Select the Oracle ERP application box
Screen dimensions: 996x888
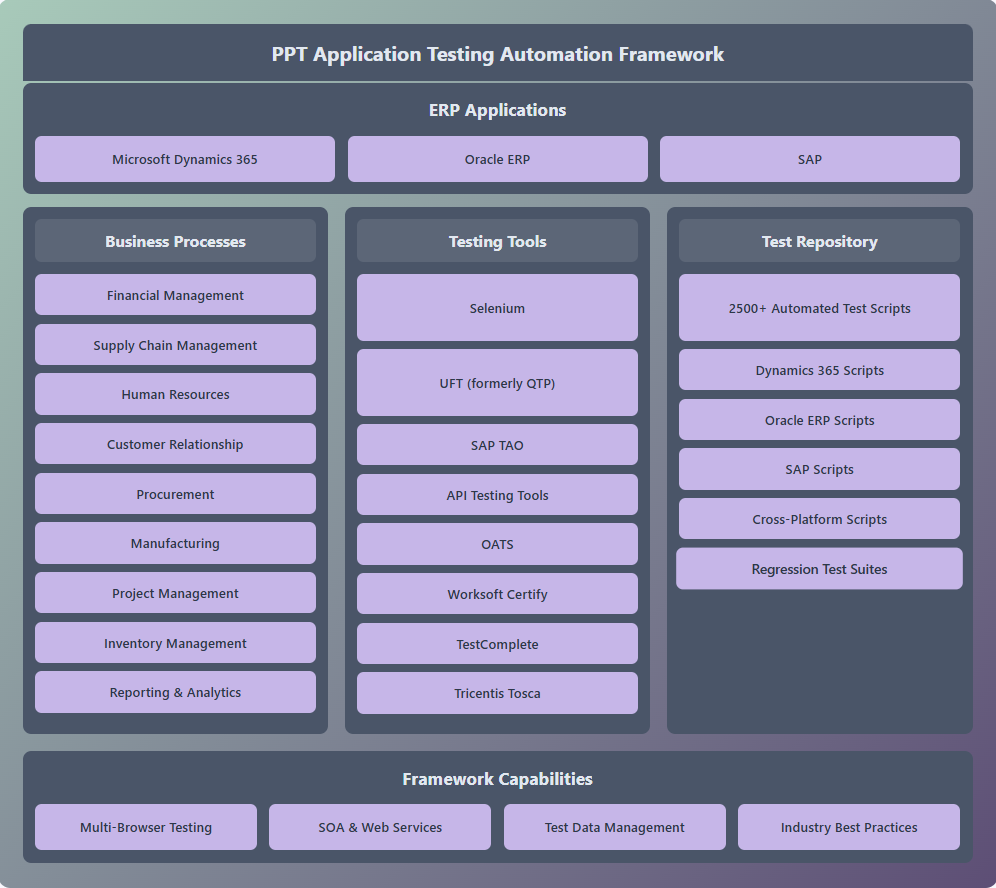(x=497, y=159)
